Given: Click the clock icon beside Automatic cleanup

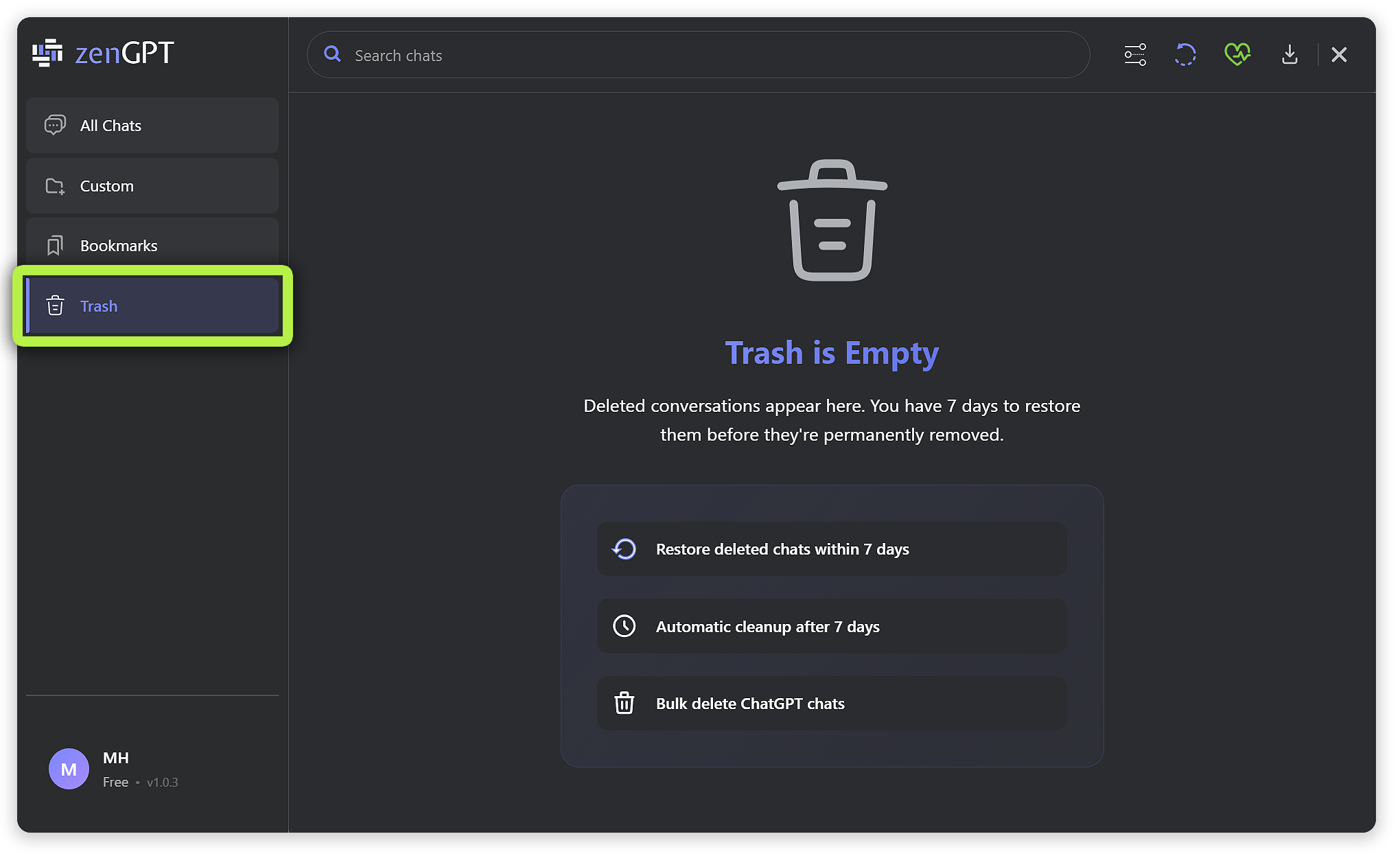Looking at the screenshot, I should click(x=624, y=626).
